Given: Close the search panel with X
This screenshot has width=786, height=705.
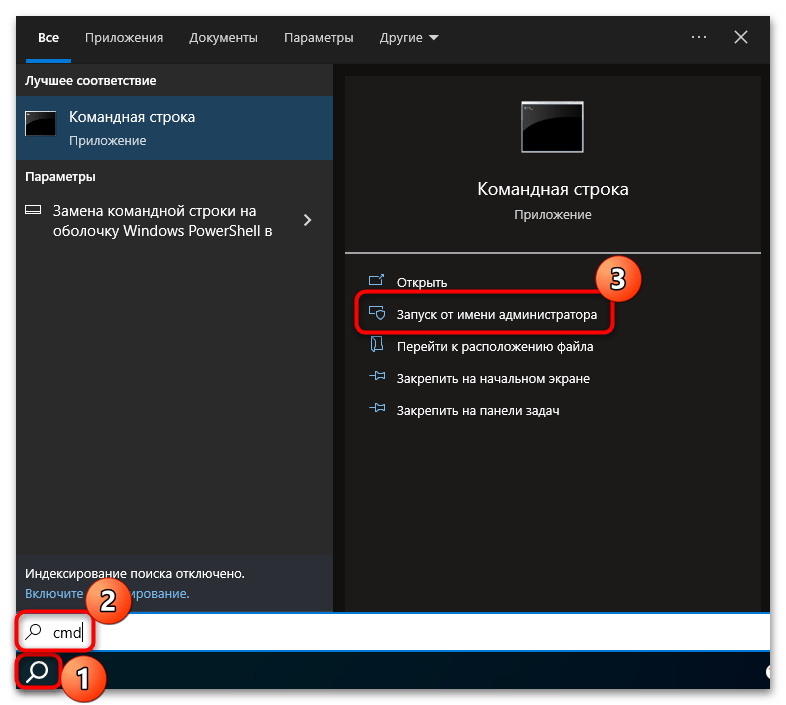Looking at the screenshot, I should click(740, 37).
